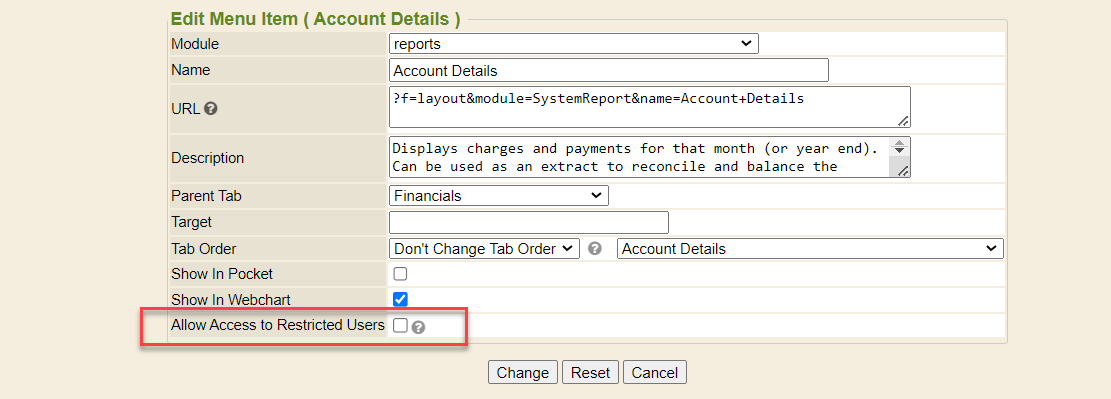Image resolution: width=1111 pixels, height=399 pixels.
Task: Click the Change button
Action: (x=523, y=373)
